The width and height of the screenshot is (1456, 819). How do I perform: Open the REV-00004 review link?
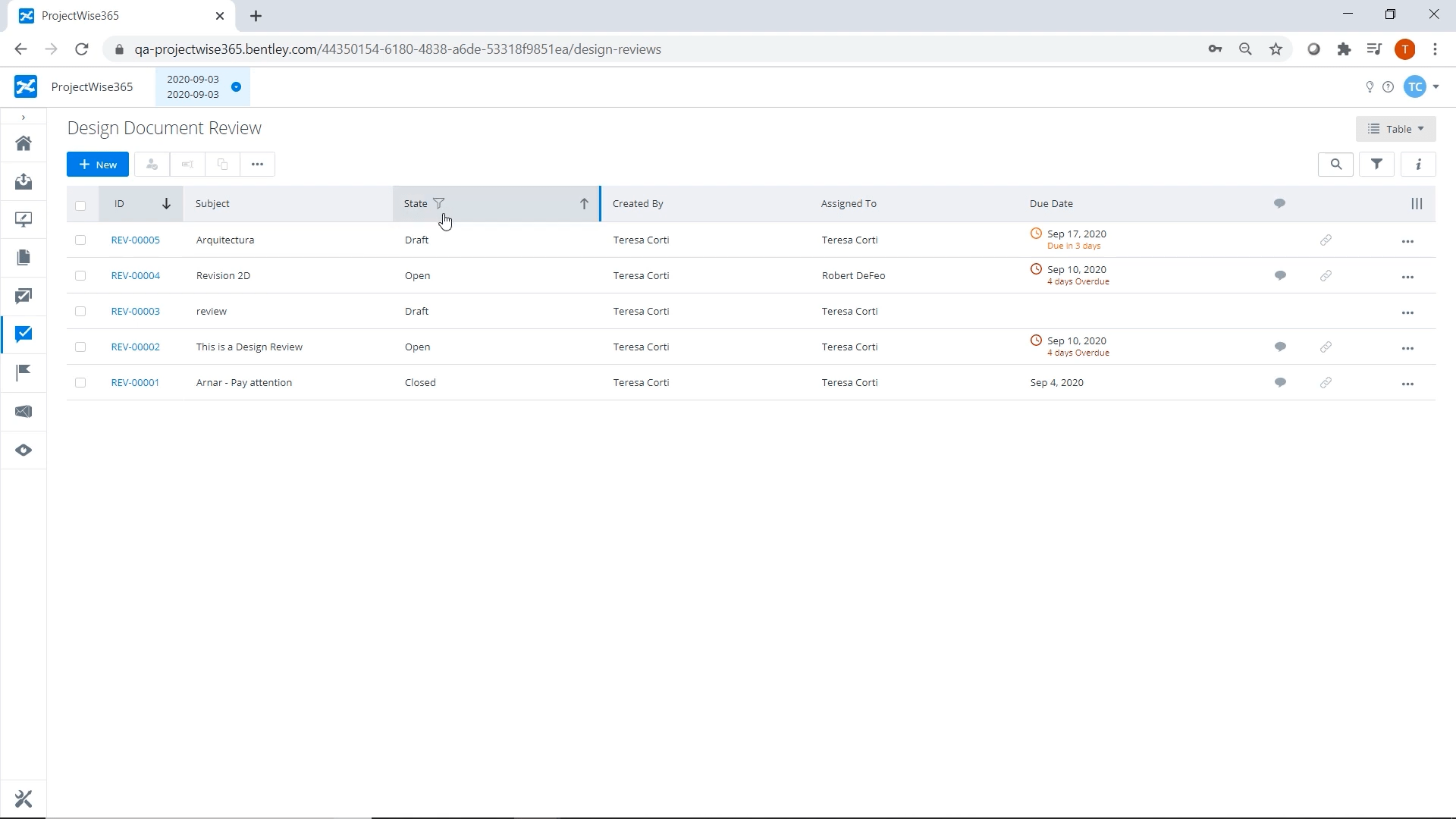[135, 275]
